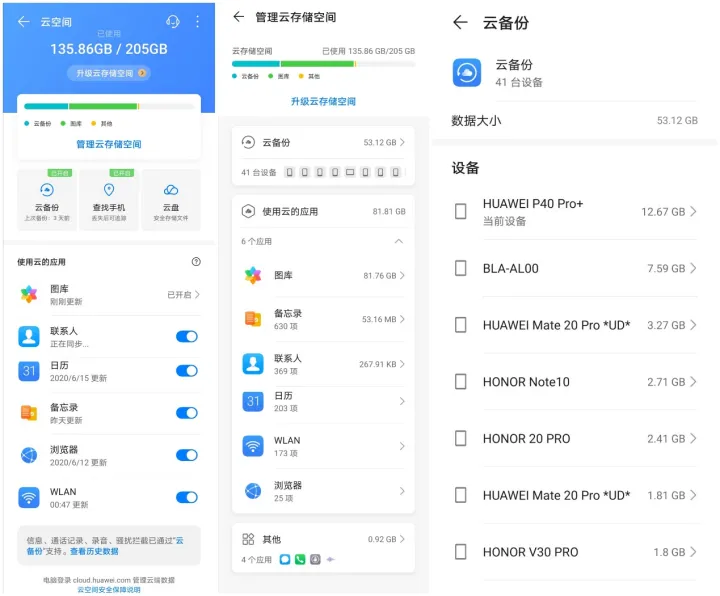Select HONOR 20 PRO checkbox
The width and height of the screenshot is (720, 596).
461,439
